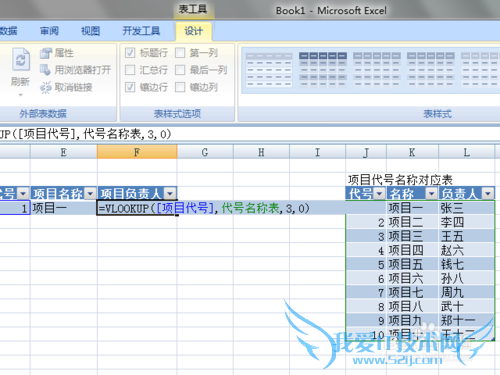Click cell 李四
The height and width of the screenshot is (375, 500).
467,222
